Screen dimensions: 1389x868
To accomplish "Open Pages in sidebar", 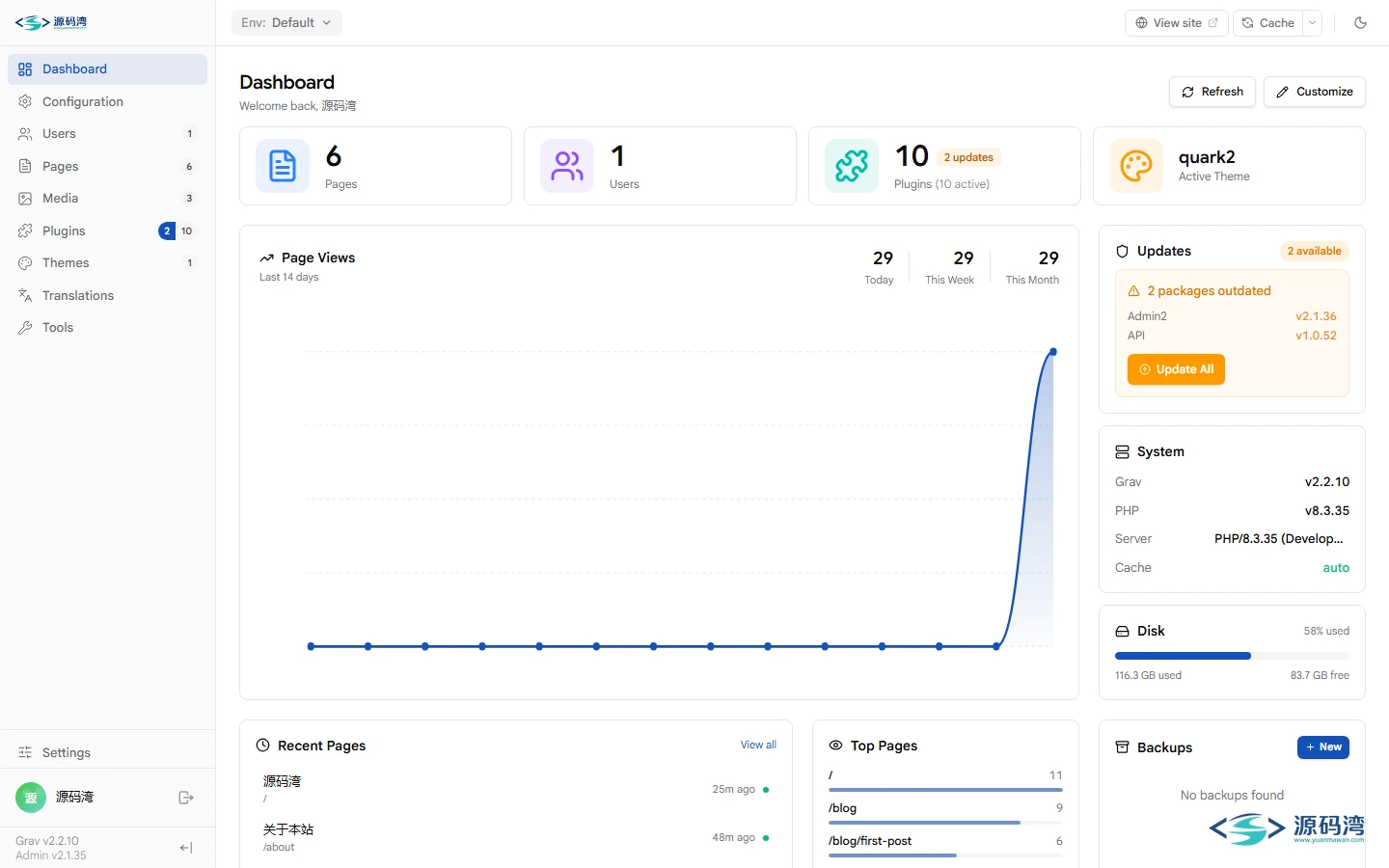I will tap(107, 166).
